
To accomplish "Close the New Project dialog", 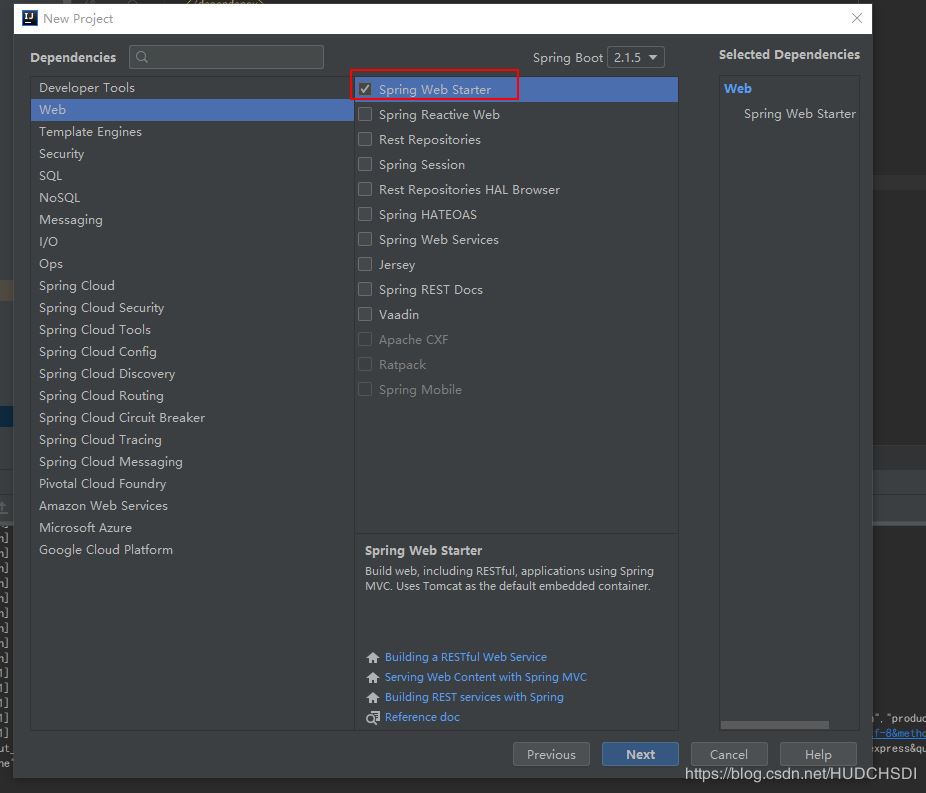I will pos(857,18).
